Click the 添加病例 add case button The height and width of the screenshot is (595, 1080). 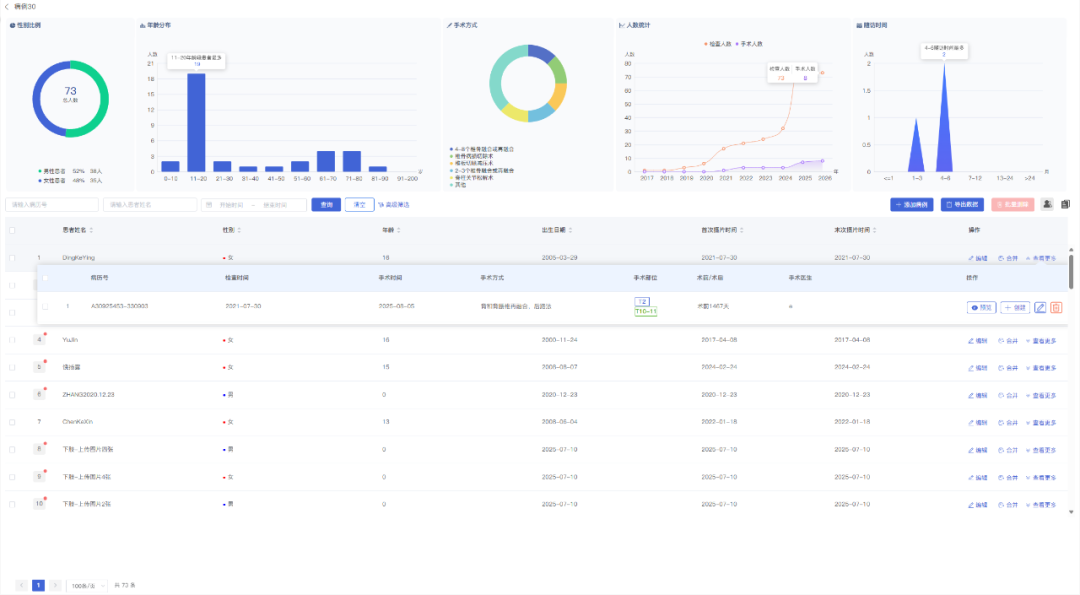(x=912, y=205)
